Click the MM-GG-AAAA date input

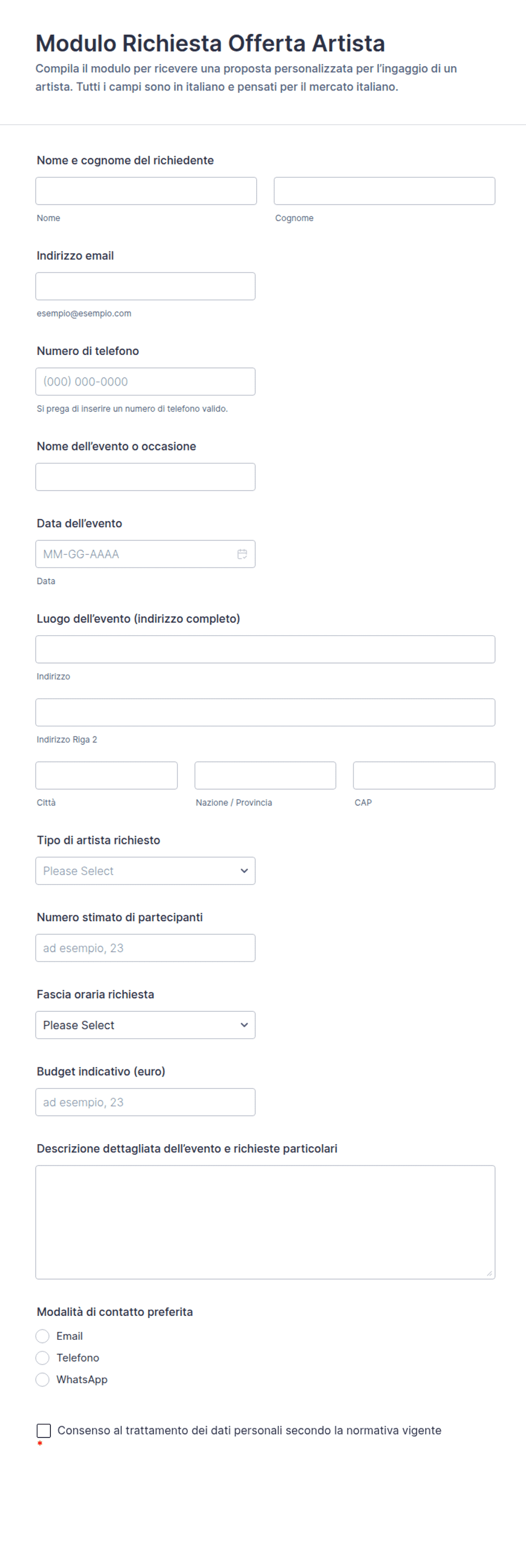click(134, 554)
